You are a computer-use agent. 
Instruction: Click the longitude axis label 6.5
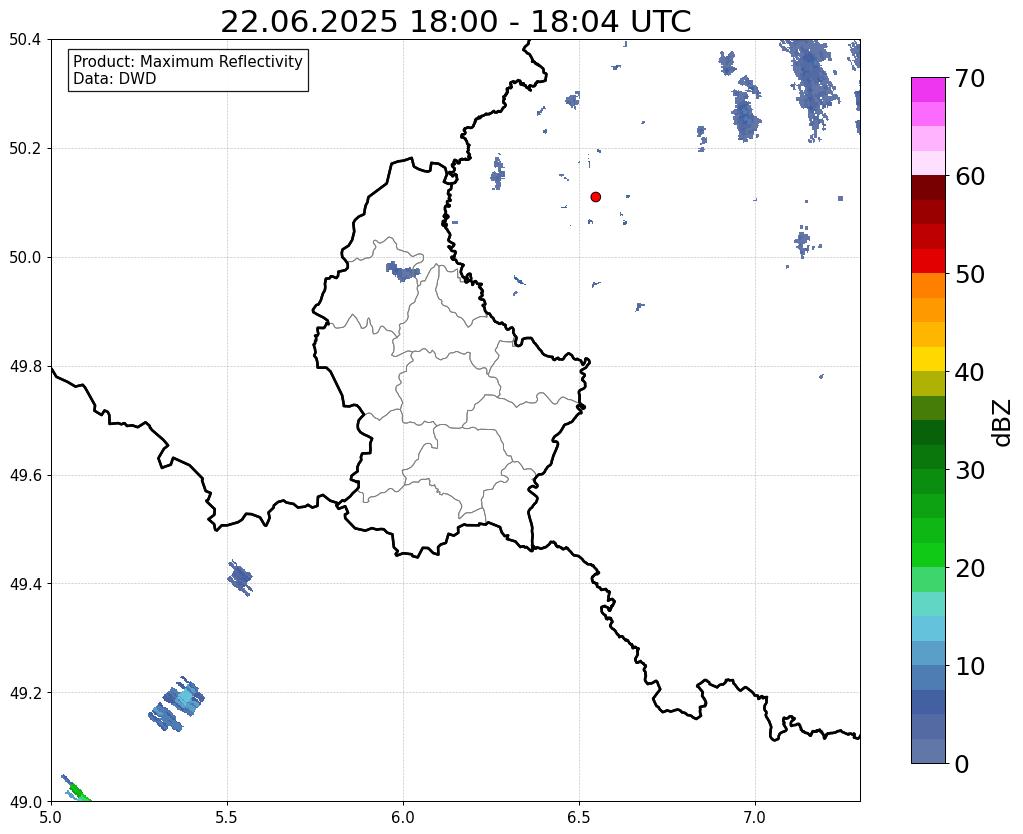tap(579, 817)
